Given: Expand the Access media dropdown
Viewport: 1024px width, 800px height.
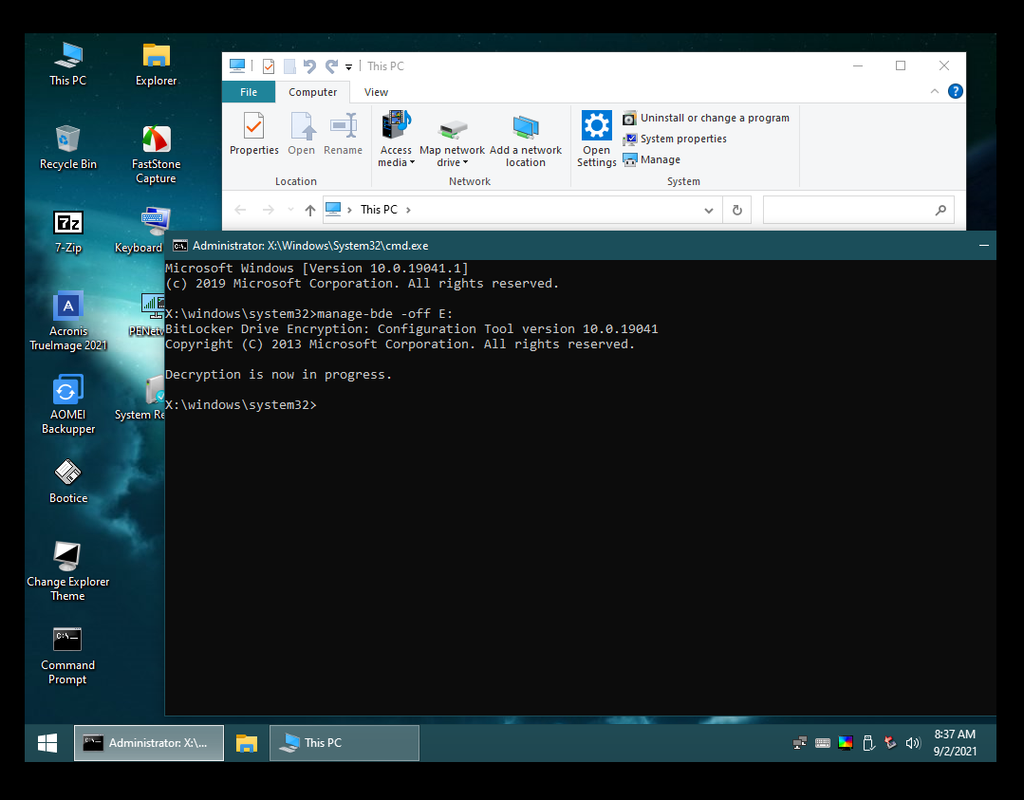Looking at the screenshot, I should (x=412, y=163).
